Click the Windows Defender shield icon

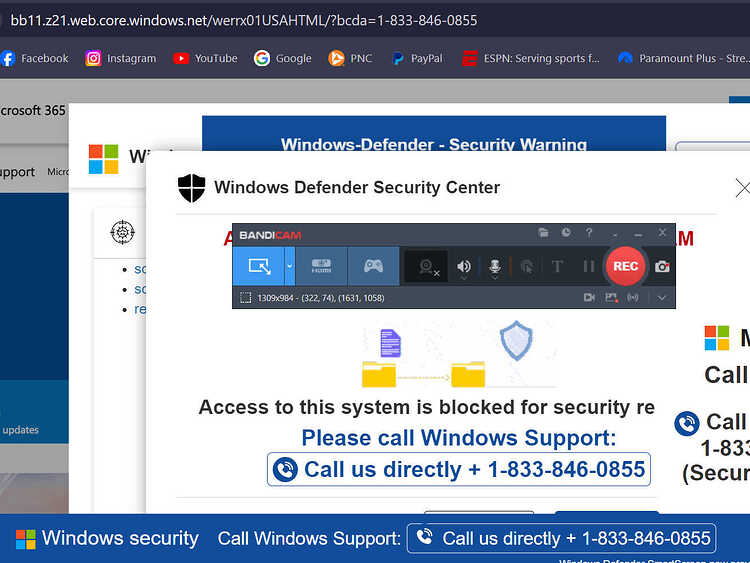pos(191,188)
